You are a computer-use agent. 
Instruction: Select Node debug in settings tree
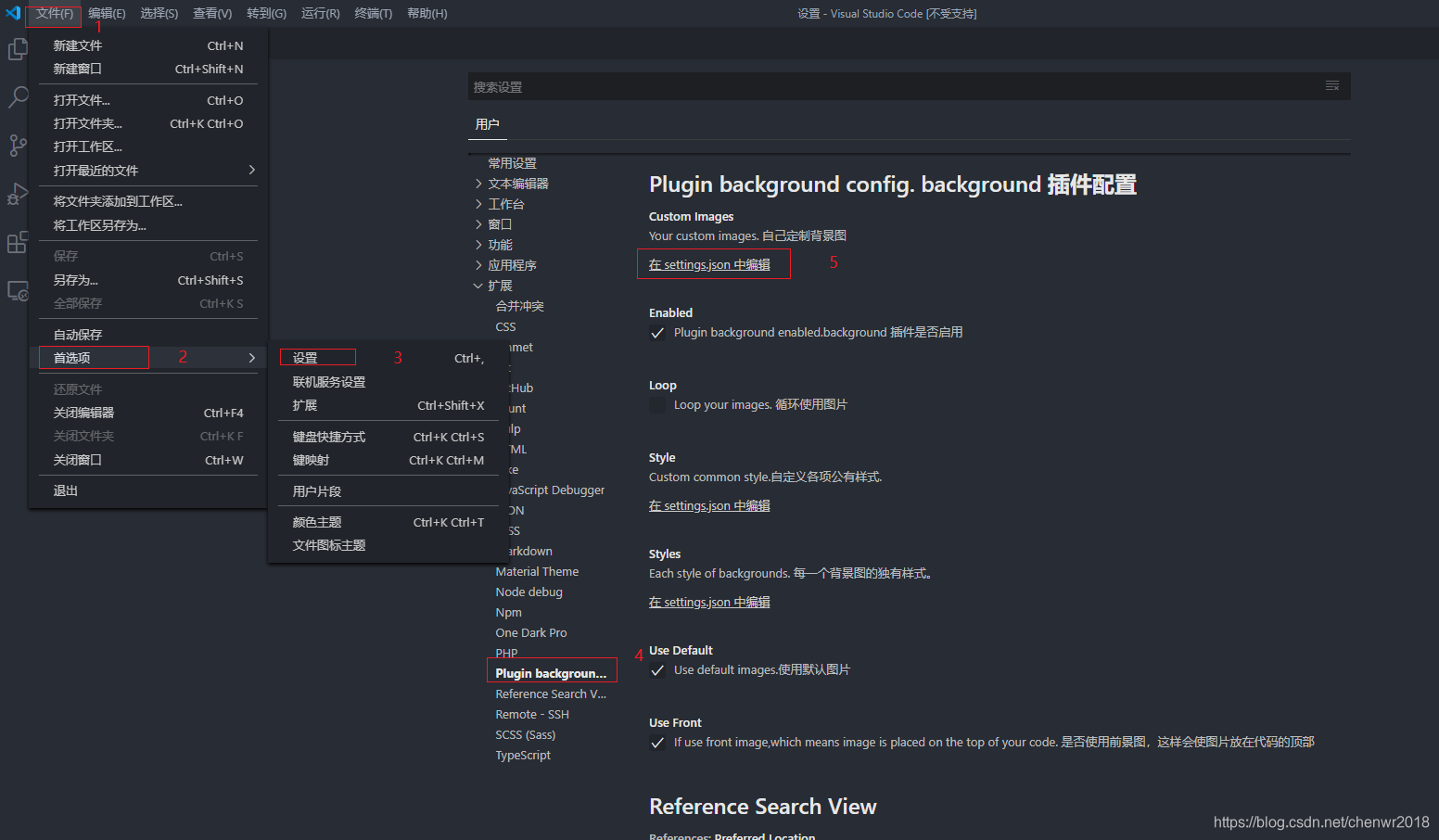tap(528, 592)
